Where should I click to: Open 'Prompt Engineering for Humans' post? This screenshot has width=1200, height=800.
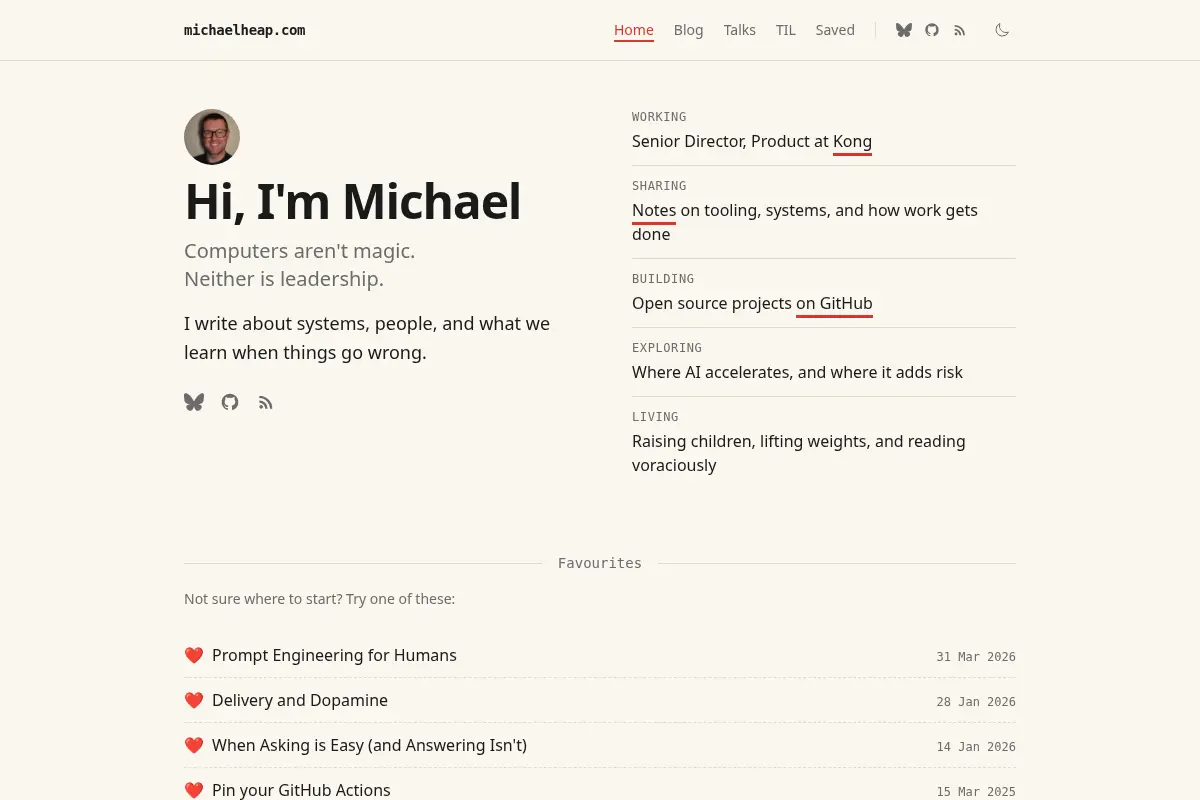(x=334, y=655)
